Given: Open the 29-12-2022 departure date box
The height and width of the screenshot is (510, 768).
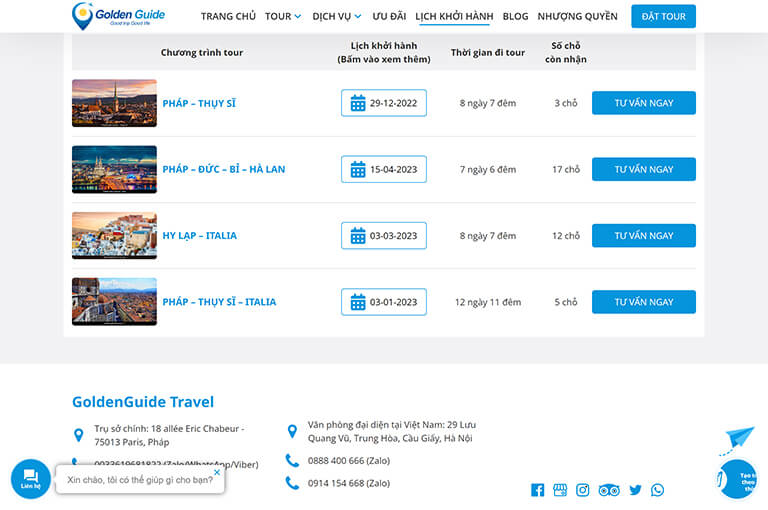Looking at the screenshot, I should point(384,103).
